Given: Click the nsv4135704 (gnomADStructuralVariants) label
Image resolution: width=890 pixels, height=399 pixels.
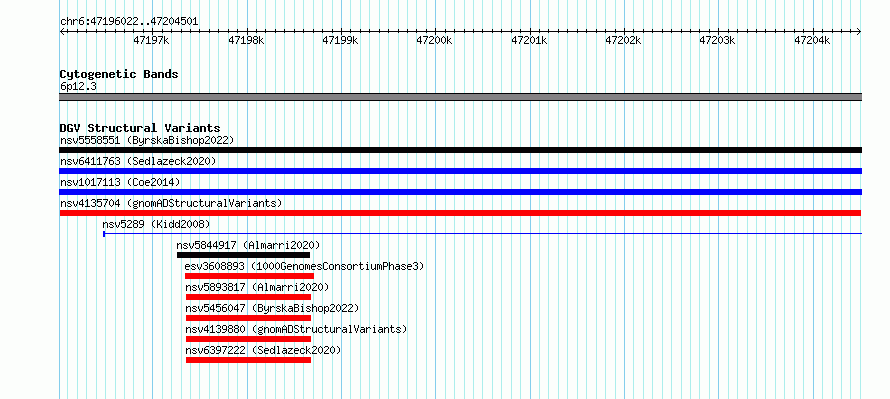Looking at the screenshot, I should [x=171, y=203].
